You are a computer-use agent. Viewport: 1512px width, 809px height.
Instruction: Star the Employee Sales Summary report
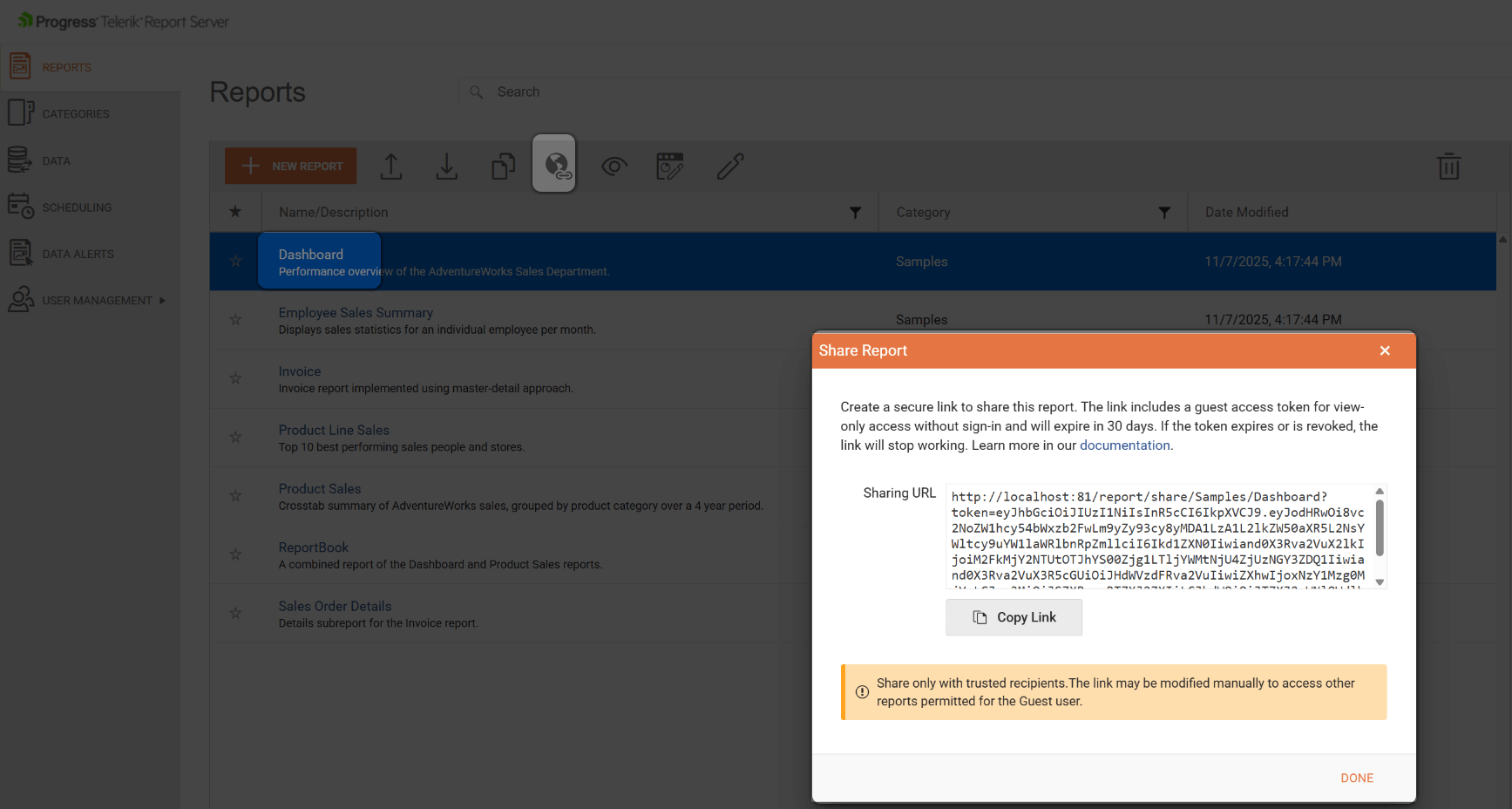click(x=235, y=319)
